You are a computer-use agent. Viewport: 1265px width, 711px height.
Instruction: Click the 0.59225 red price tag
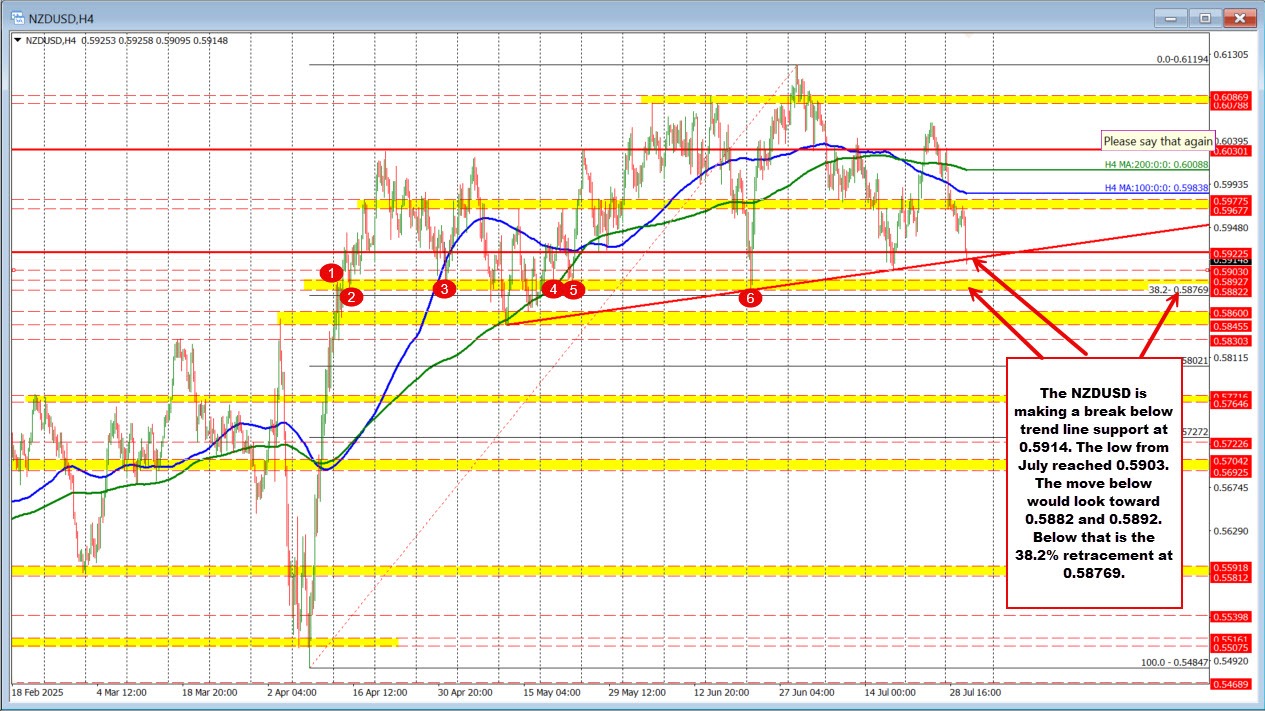1230,253
